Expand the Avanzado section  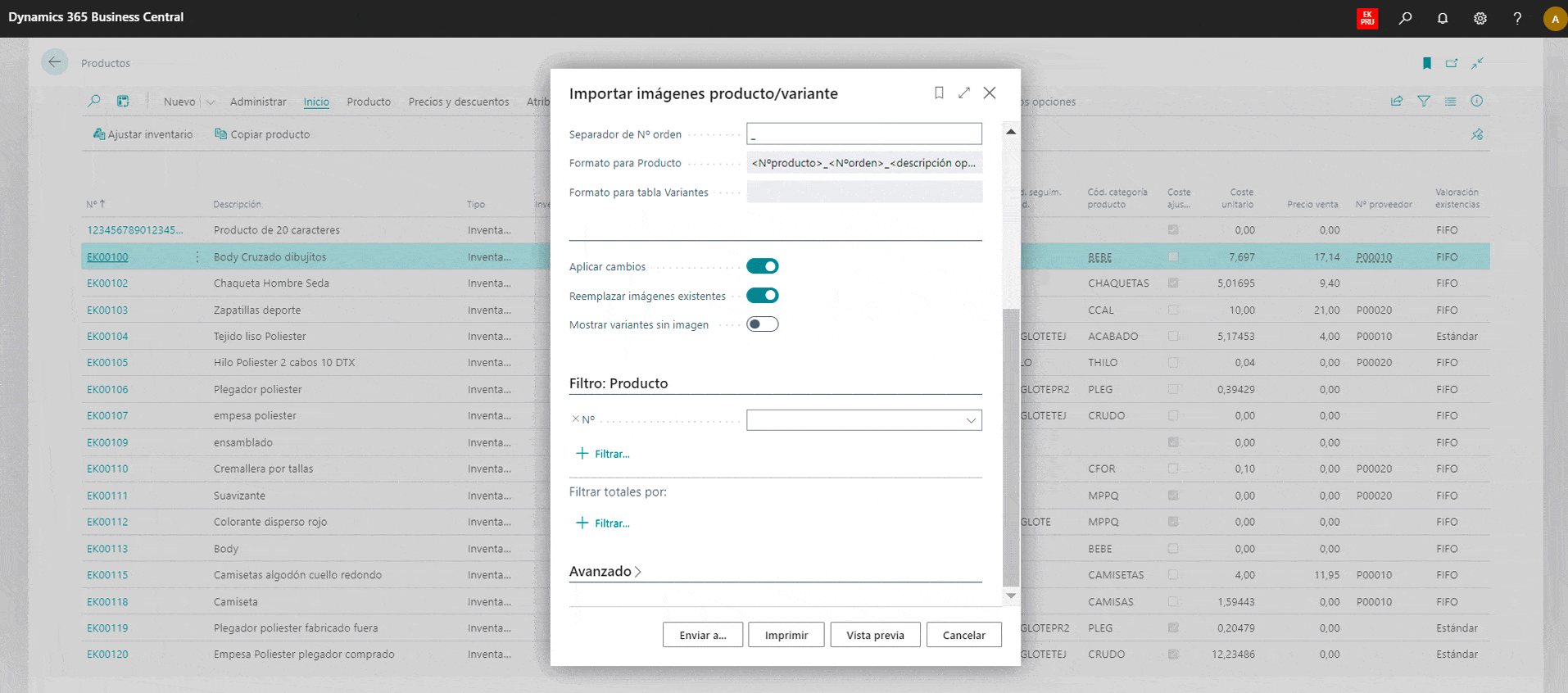(605, 571)
